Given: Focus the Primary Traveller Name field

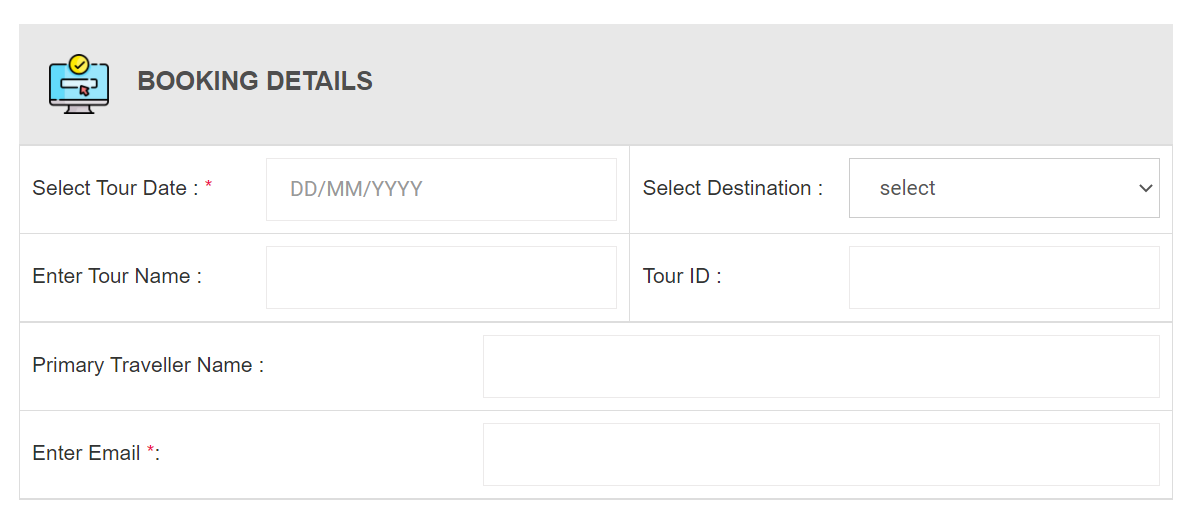Looking at the screenshot, I should click(x=821, y=366).
